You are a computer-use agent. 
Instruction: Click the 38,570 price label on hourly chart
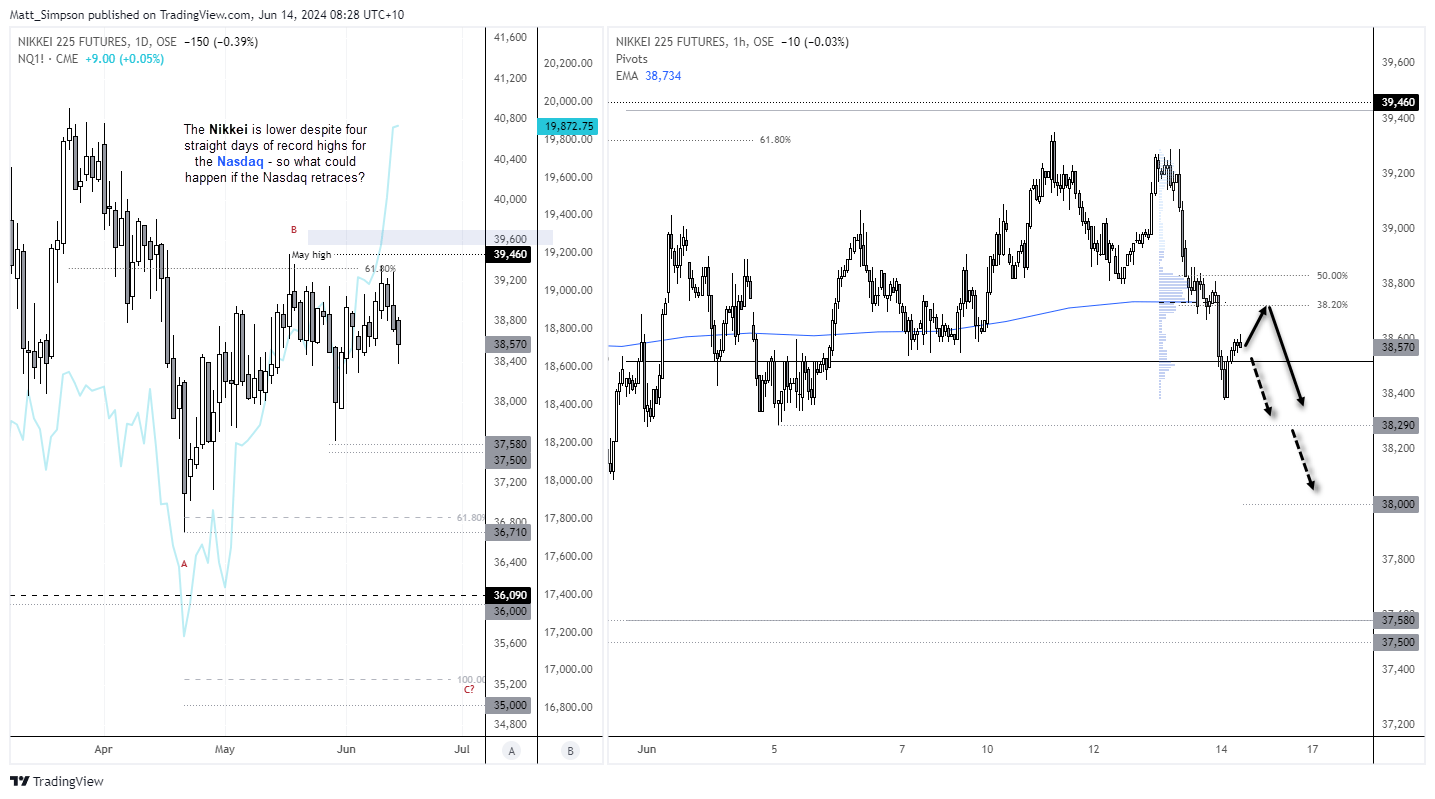pos(1398,347)
